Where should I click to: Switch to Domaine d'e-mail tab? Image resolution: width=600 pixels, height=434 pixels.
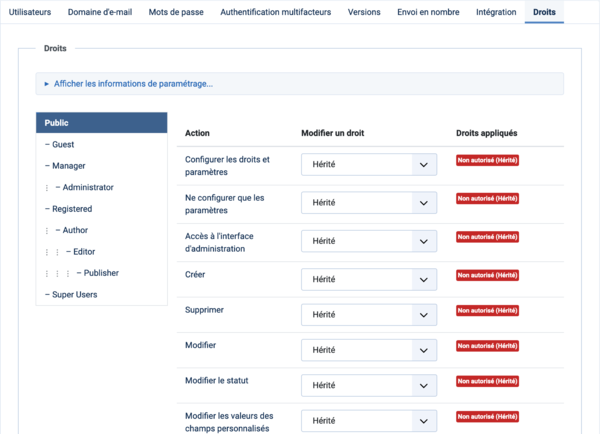click(x=100, y=12)
